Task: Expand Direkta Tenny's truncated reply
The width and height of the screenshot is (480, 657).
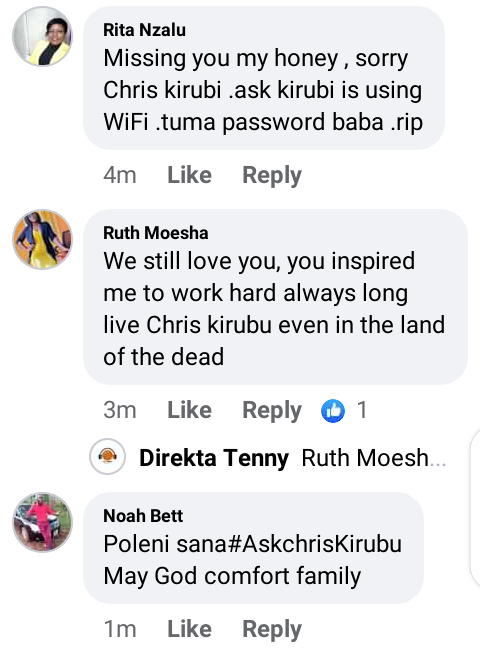Action: 374,458
